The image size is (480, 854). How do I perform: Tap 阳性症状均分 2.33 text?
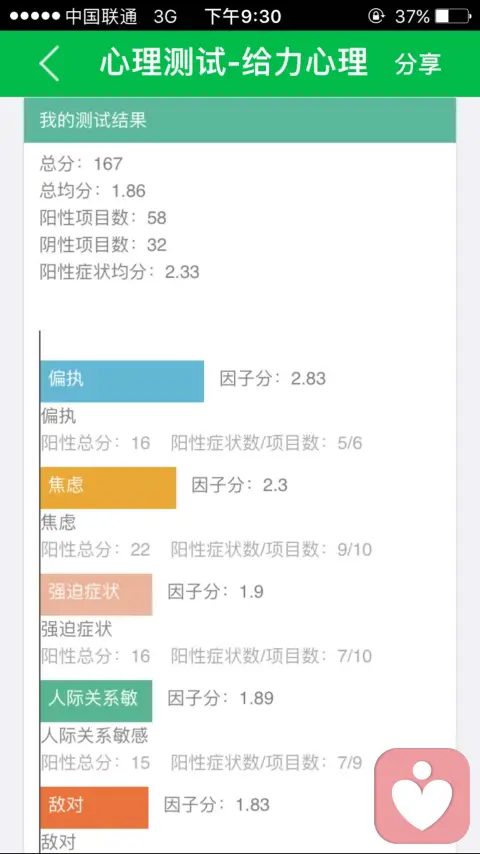pos(119,271)
